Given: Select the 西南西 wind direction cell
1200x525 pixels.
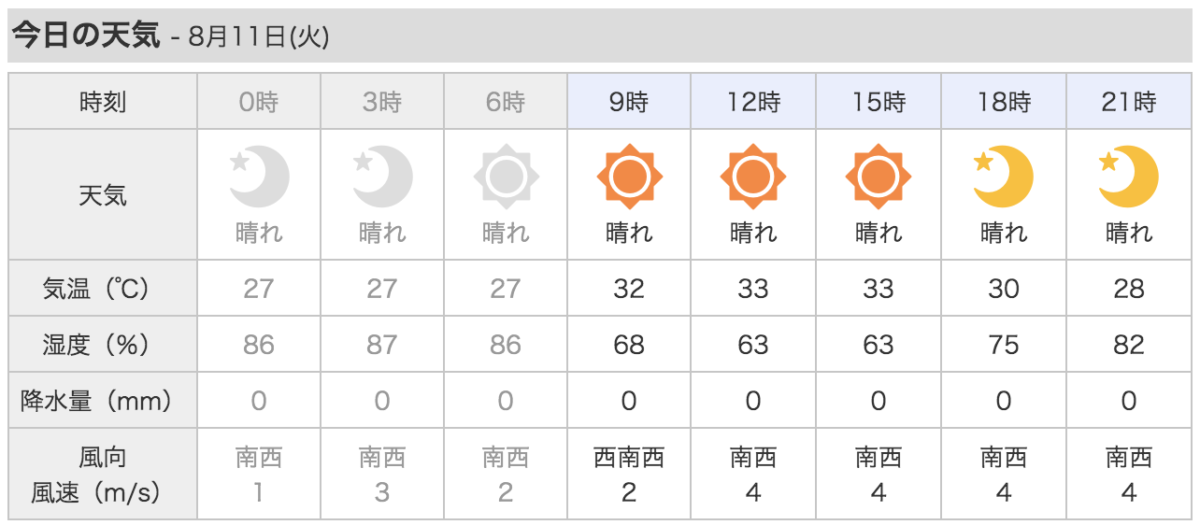Looking at the screenshot, I should [629, 459].
